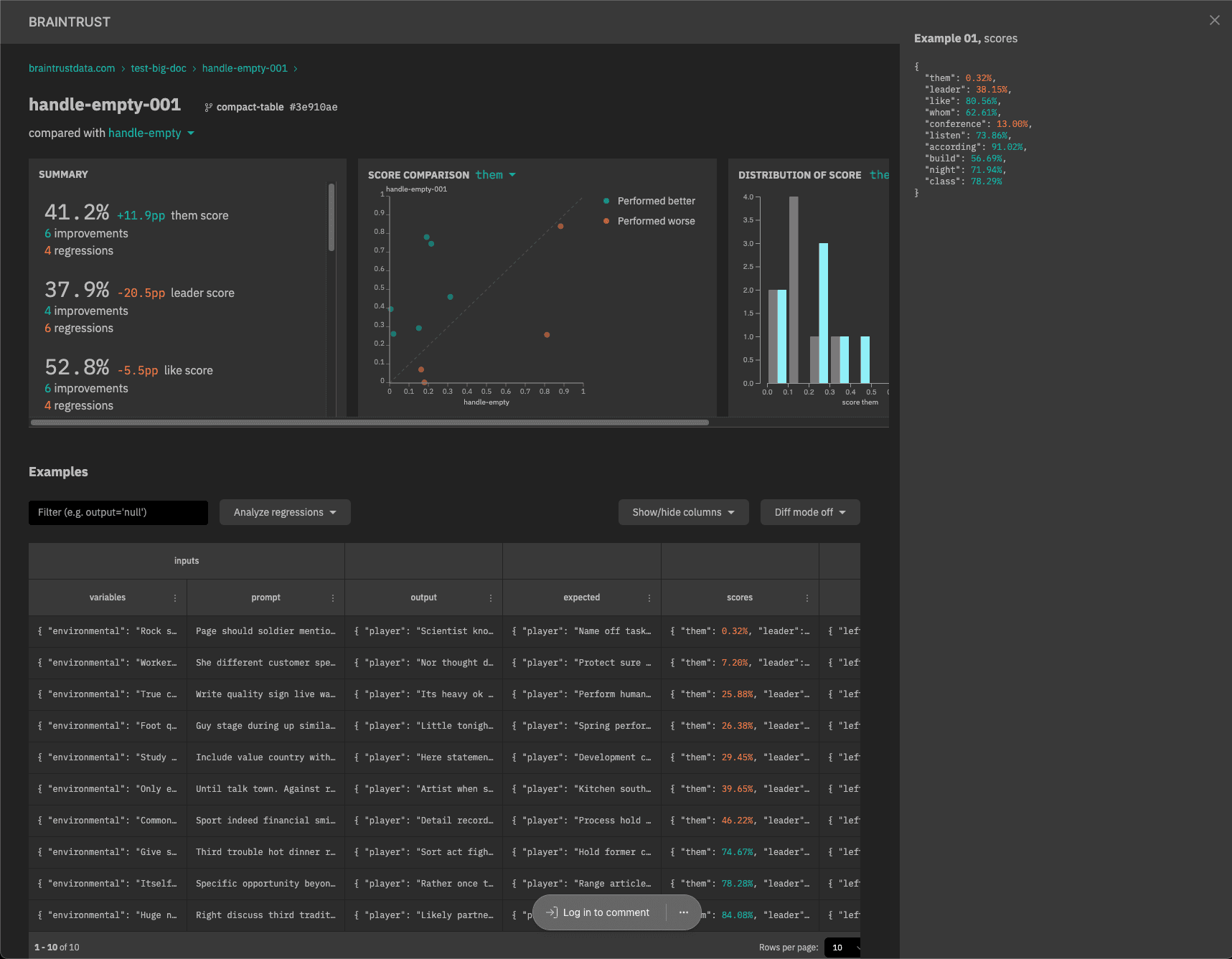The image size is (1232, 959).
Task: Open output column options menu
Action: click(491, 598)
